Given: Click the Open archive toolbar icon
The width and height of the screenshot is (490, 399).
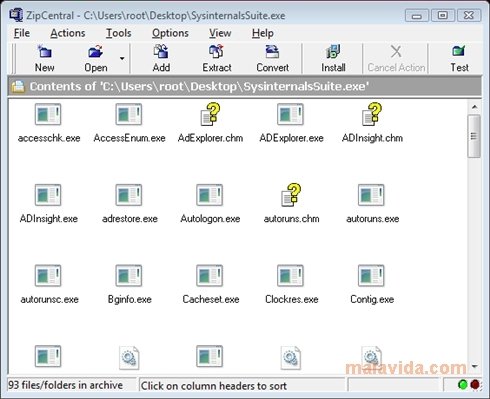Looking at the screenshot, I should pos(96,52).
